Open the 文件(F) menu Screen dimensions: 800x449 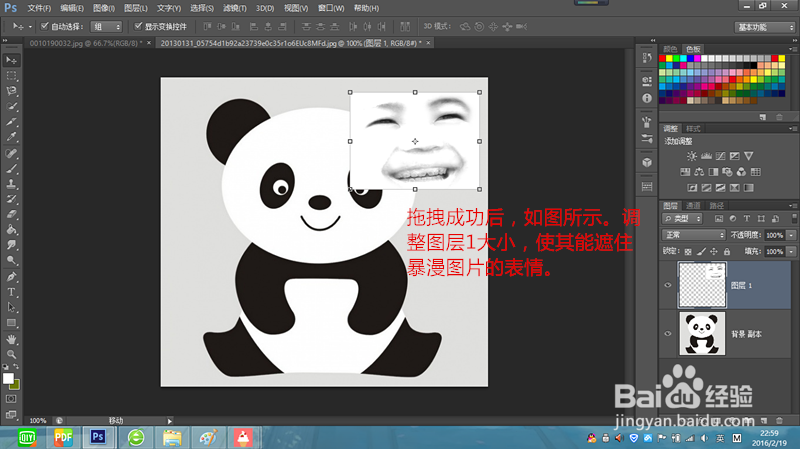point(39,8)
